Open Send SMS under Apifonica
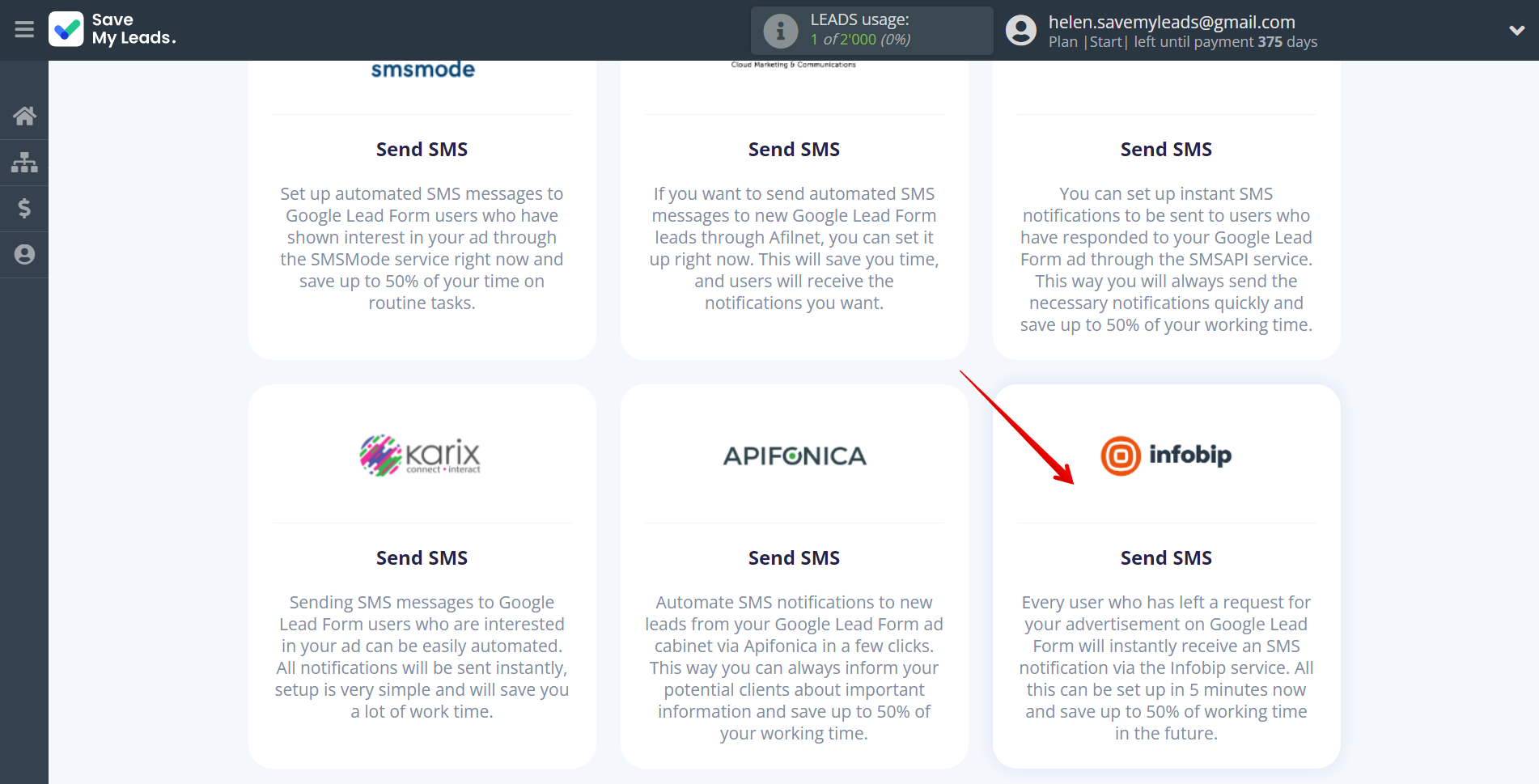Viewport: 1539px width, 784px height. 794,558
